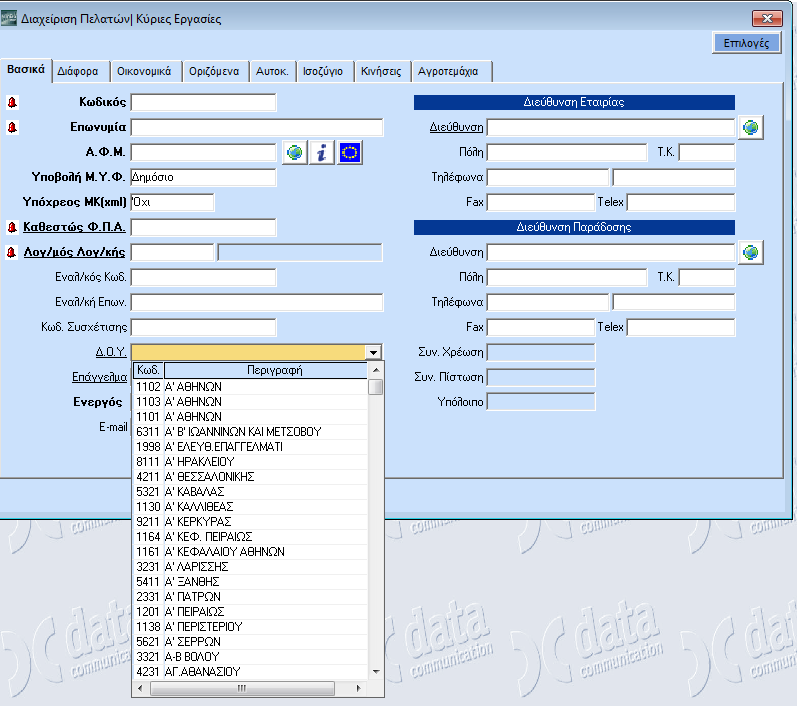The image size is (797, 706).
Task: Click the Δ.Ο.Υ. link label
Action: click(x=111, y=352)
